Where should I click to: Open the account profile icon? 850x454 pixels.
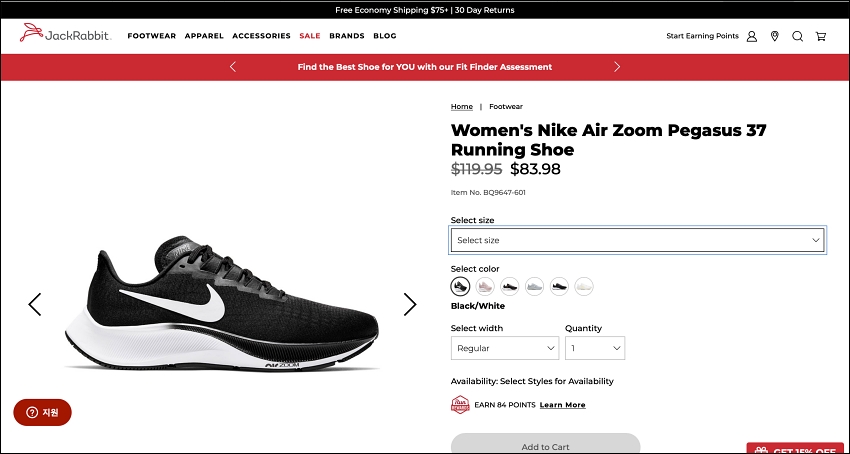pyautogui.click(x=751, y=36)
